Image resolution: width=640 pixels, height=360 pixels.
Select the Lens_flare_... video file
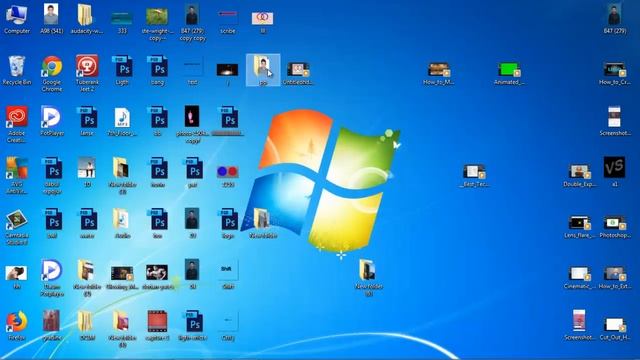click(x=579, y=227)
